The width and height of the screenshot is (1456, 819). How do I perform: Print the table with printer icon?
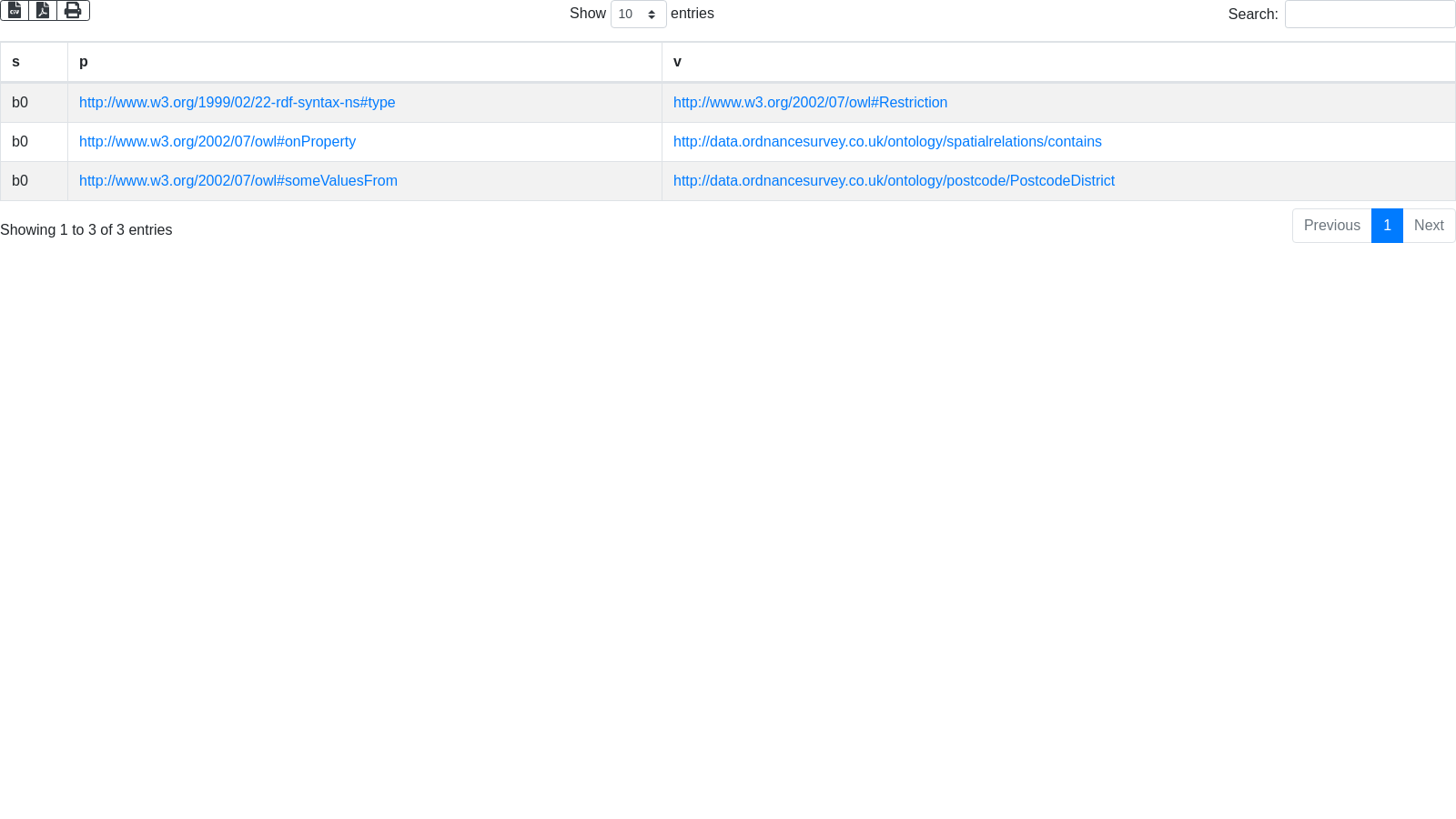(x=73, y=10)
